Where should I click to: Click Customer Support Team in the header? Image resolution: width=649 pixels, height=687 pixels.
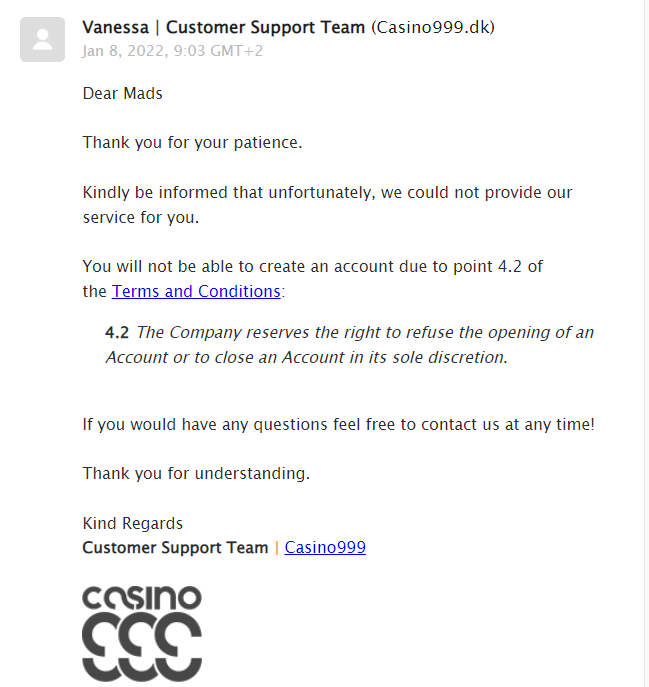[266, 27]
